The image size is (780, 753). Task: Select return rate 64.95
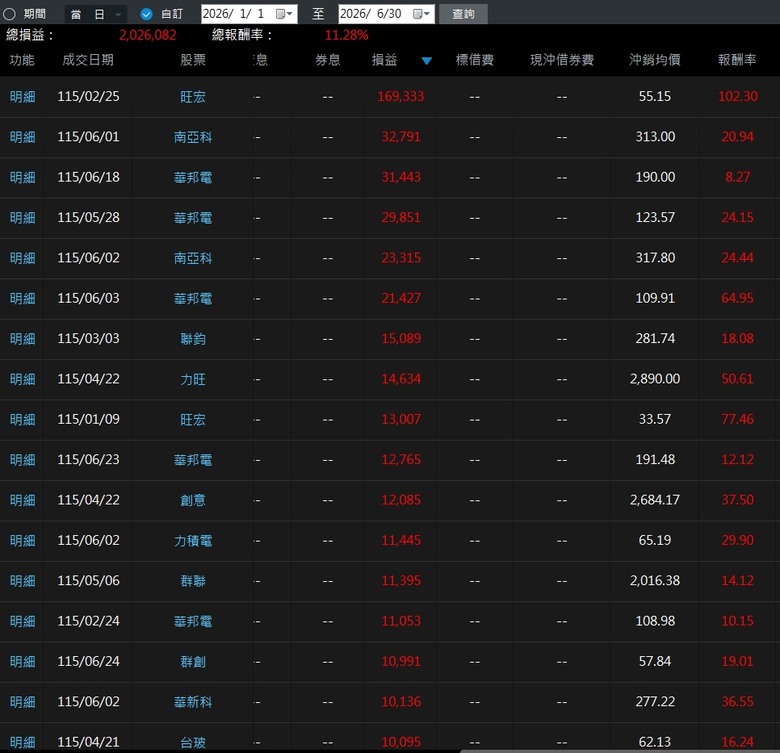click(x=737, y=298)
